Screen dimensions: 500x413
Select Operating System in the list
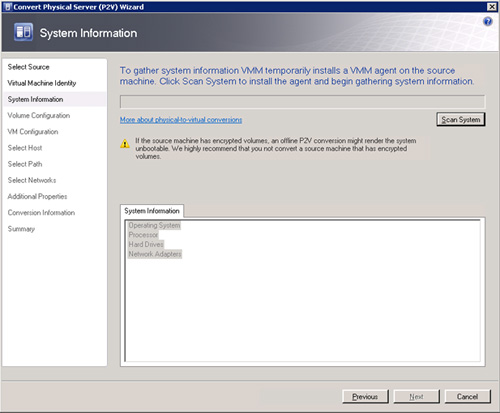click(x=154, y=226)
